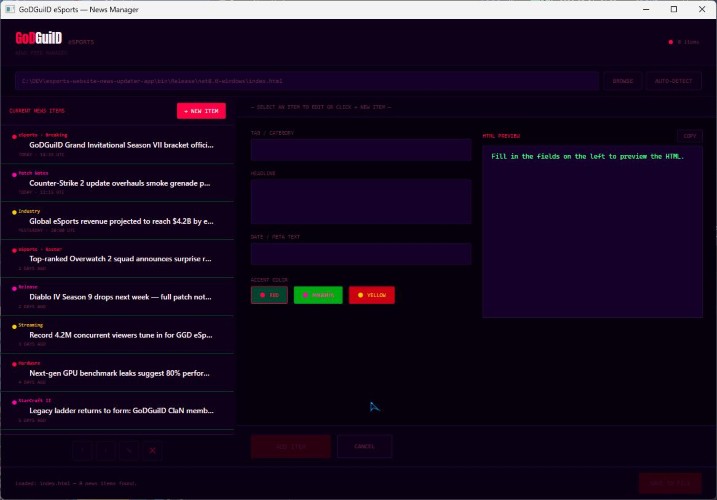Focus the index.html file path field

(307, 81)
